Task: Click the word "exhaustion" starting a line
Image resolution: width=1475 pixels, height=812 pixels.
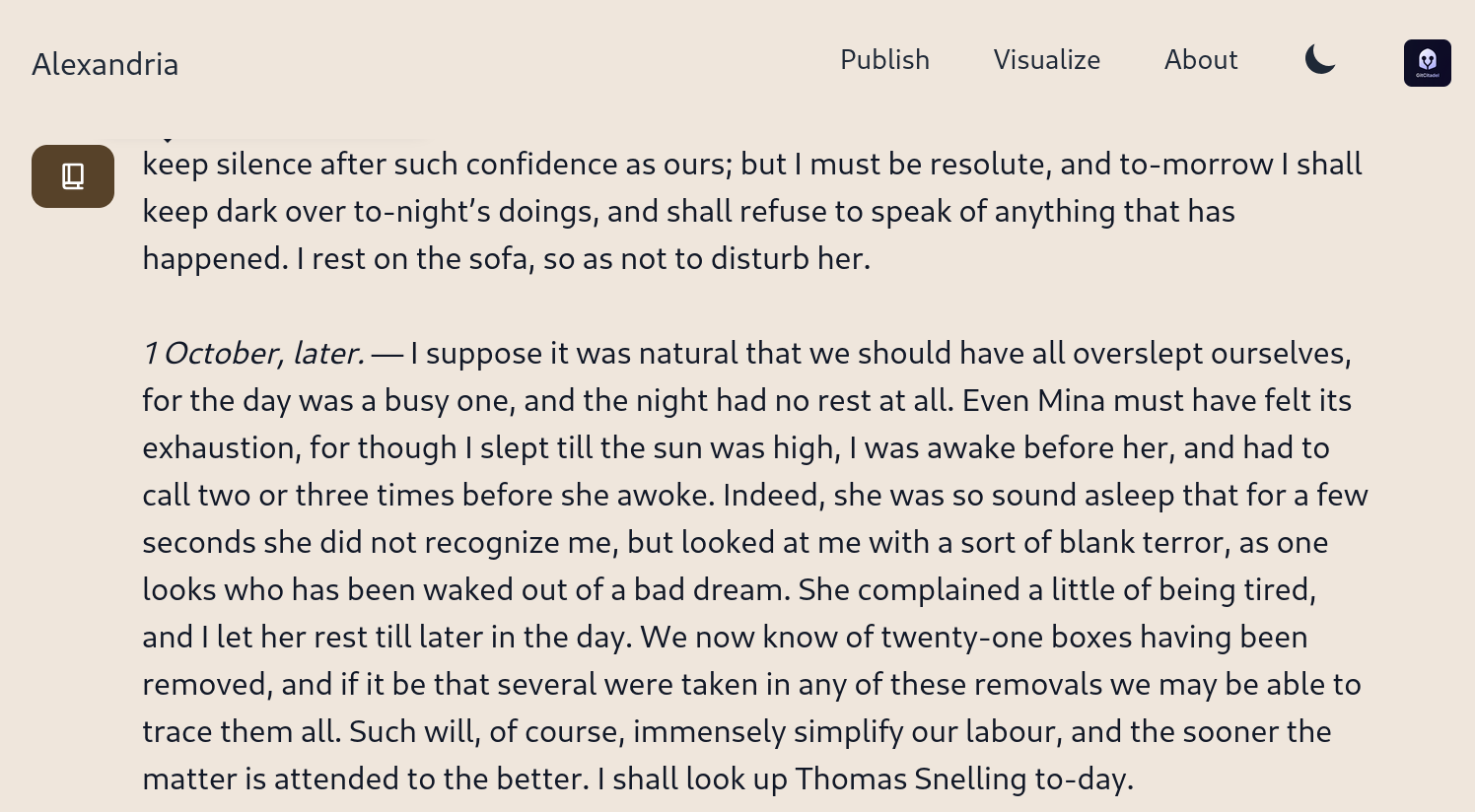Action: pyautogui.click(x=217, y=448)
